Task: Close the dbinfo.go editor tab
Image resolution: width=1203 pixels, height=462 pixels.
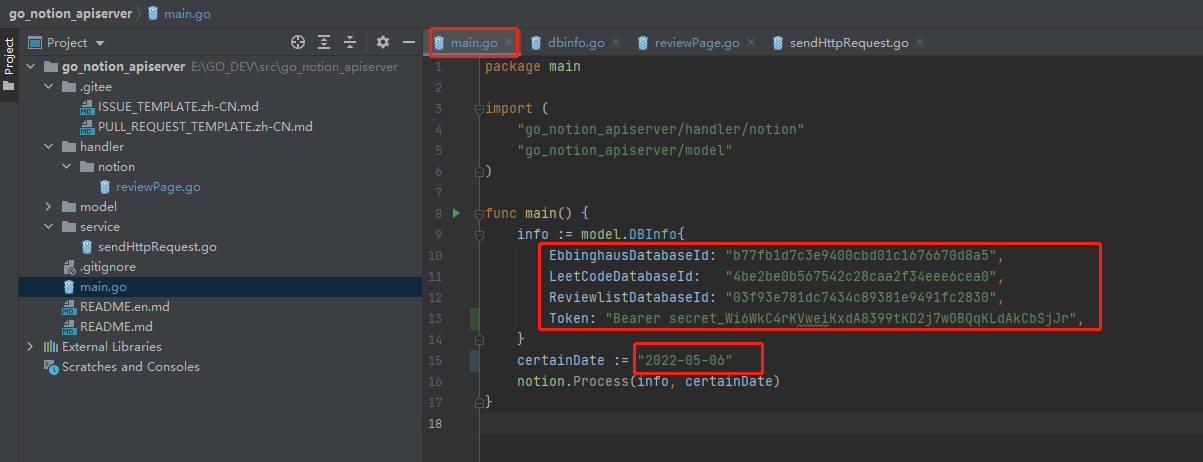Action: coord(616,43)
